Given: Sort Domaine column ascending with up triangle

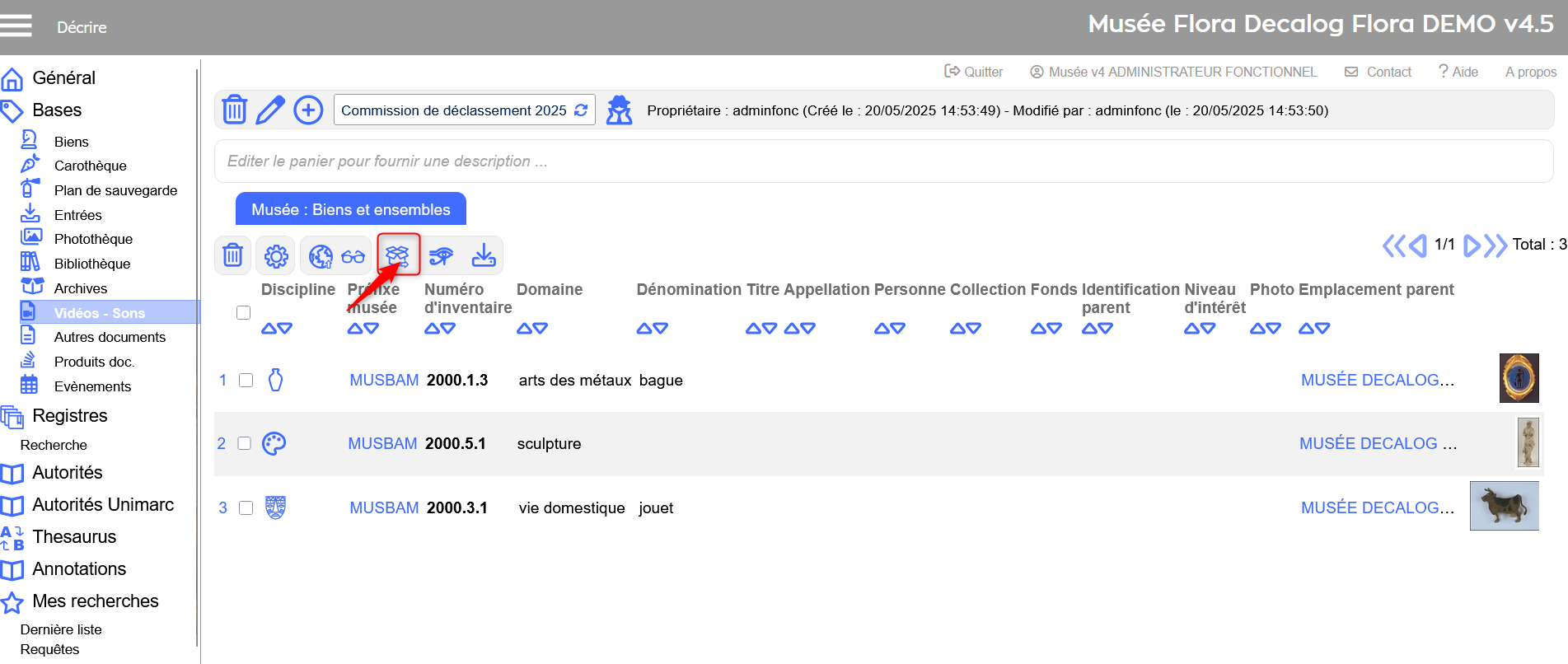Looking at the screenshot, I should pos(524,328).
